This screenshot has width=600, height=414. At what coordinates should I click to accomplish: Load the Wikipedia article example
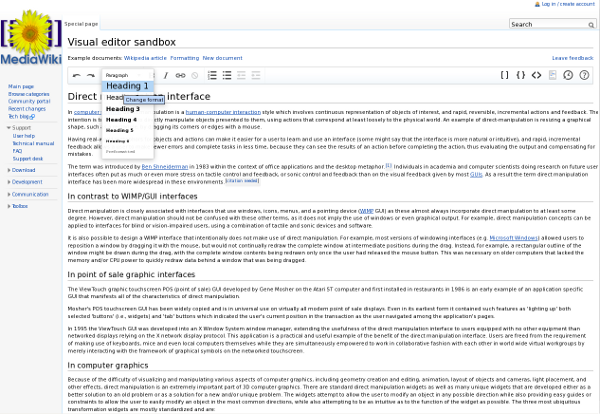tap(145, 58)
